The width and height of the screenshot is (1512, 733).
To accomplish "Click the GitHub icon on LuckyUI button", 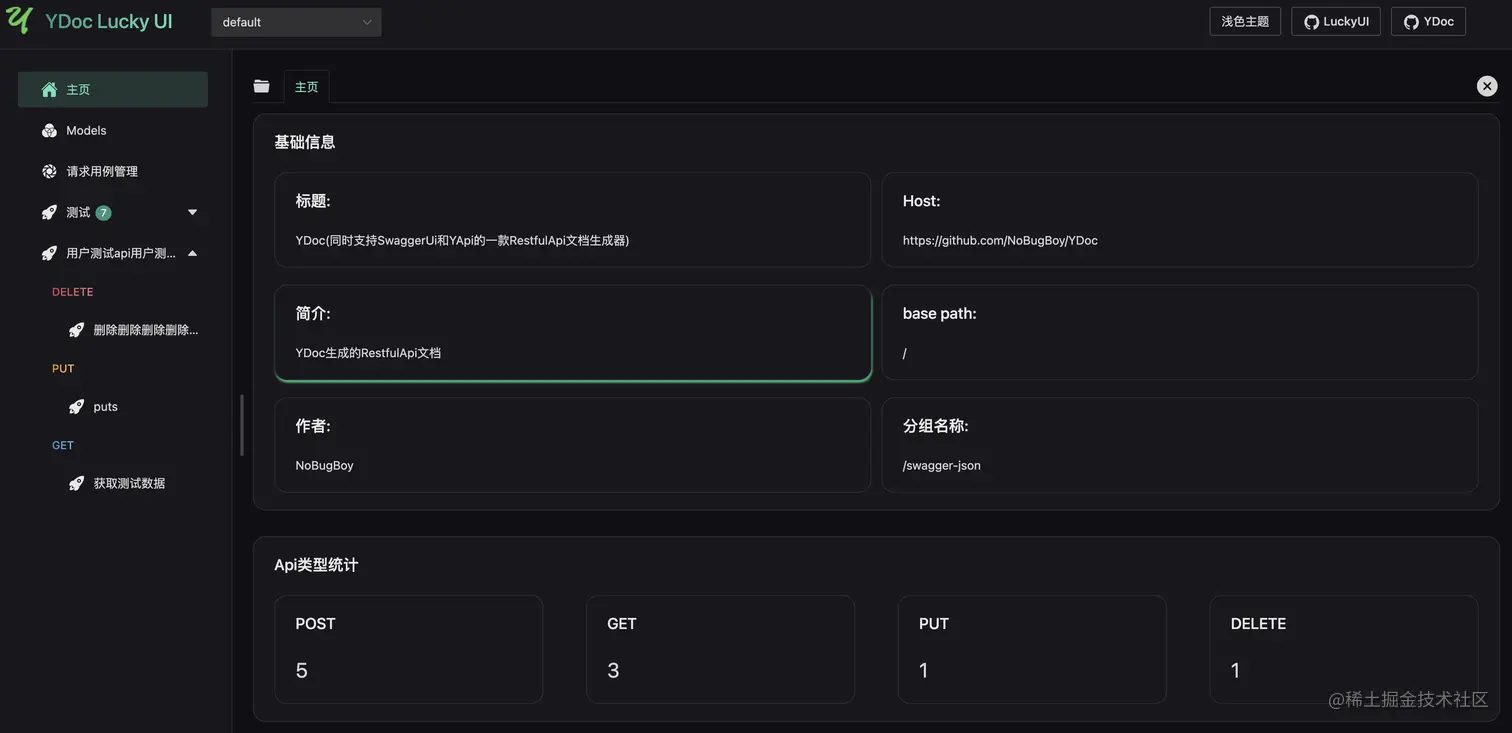I will [1311, 22].
